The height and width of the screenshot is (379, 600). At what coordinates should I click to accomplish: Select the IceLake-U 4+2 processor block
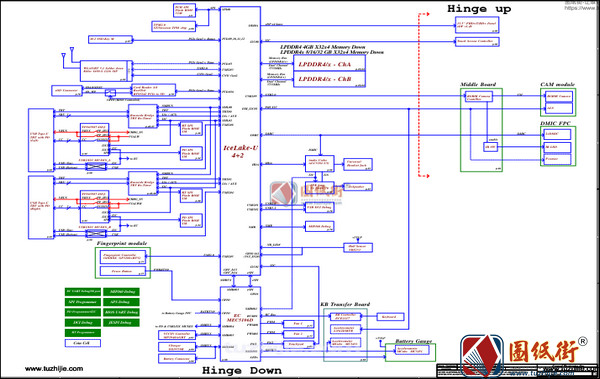240,140
